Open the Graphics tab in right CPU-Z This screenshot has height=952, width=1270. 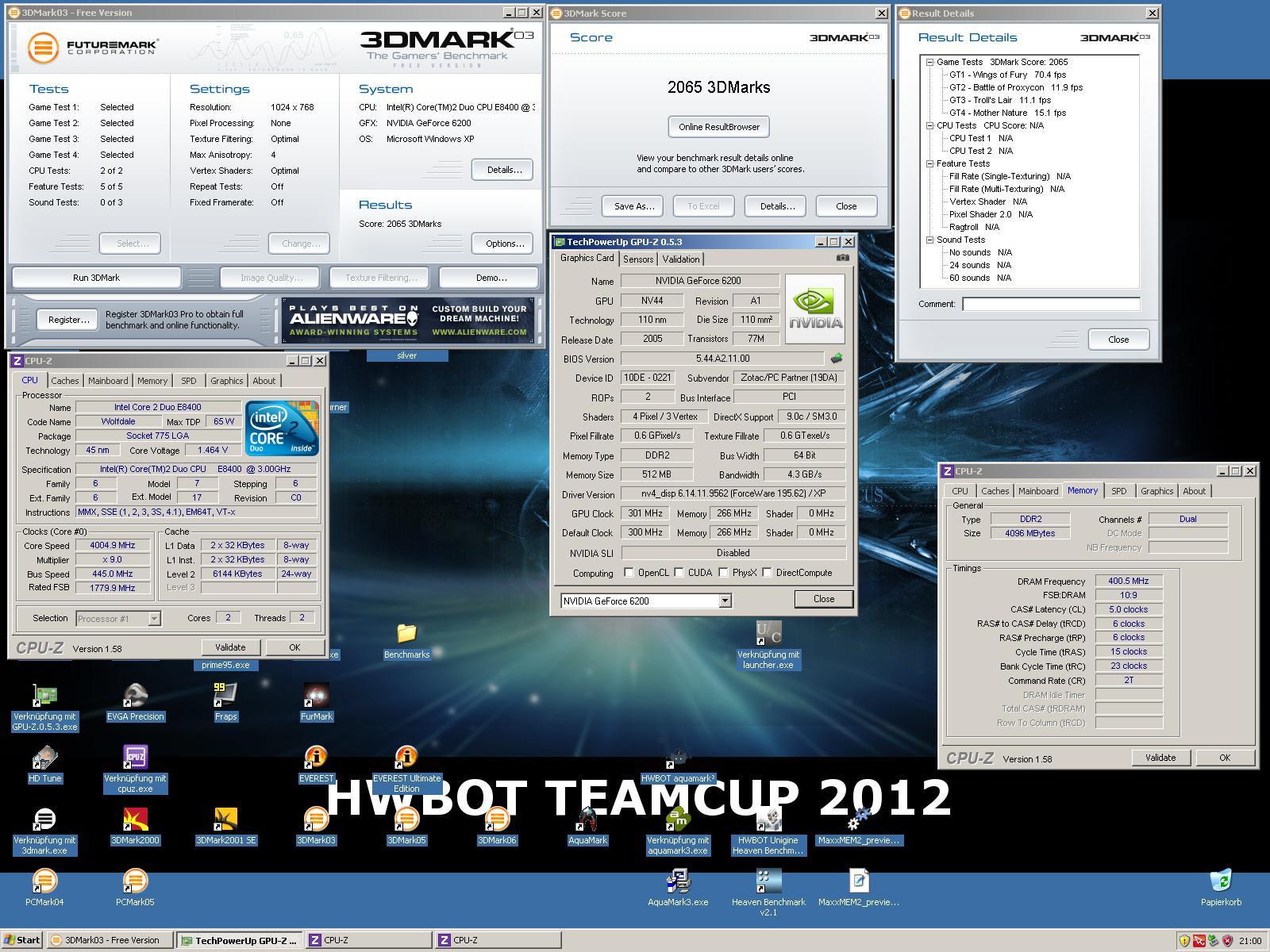[1156, 491]
